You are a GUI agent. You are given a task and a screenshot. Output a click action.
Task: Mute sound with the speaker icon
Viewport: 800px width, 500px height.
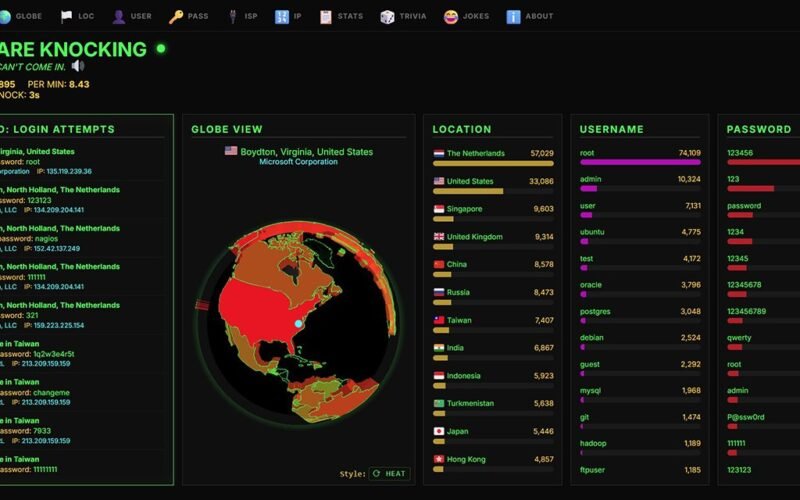78,66
